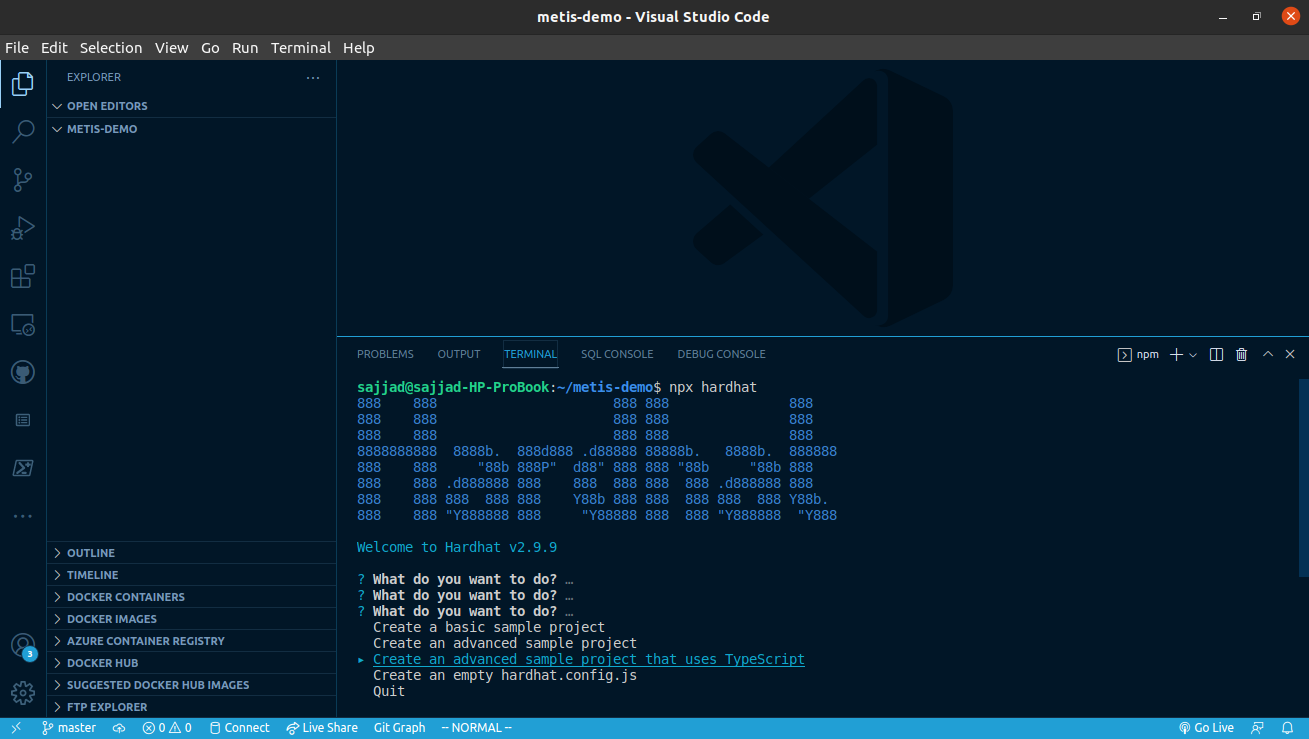Click the master branch indicator
1309x739 pixels.
point(69,728)
